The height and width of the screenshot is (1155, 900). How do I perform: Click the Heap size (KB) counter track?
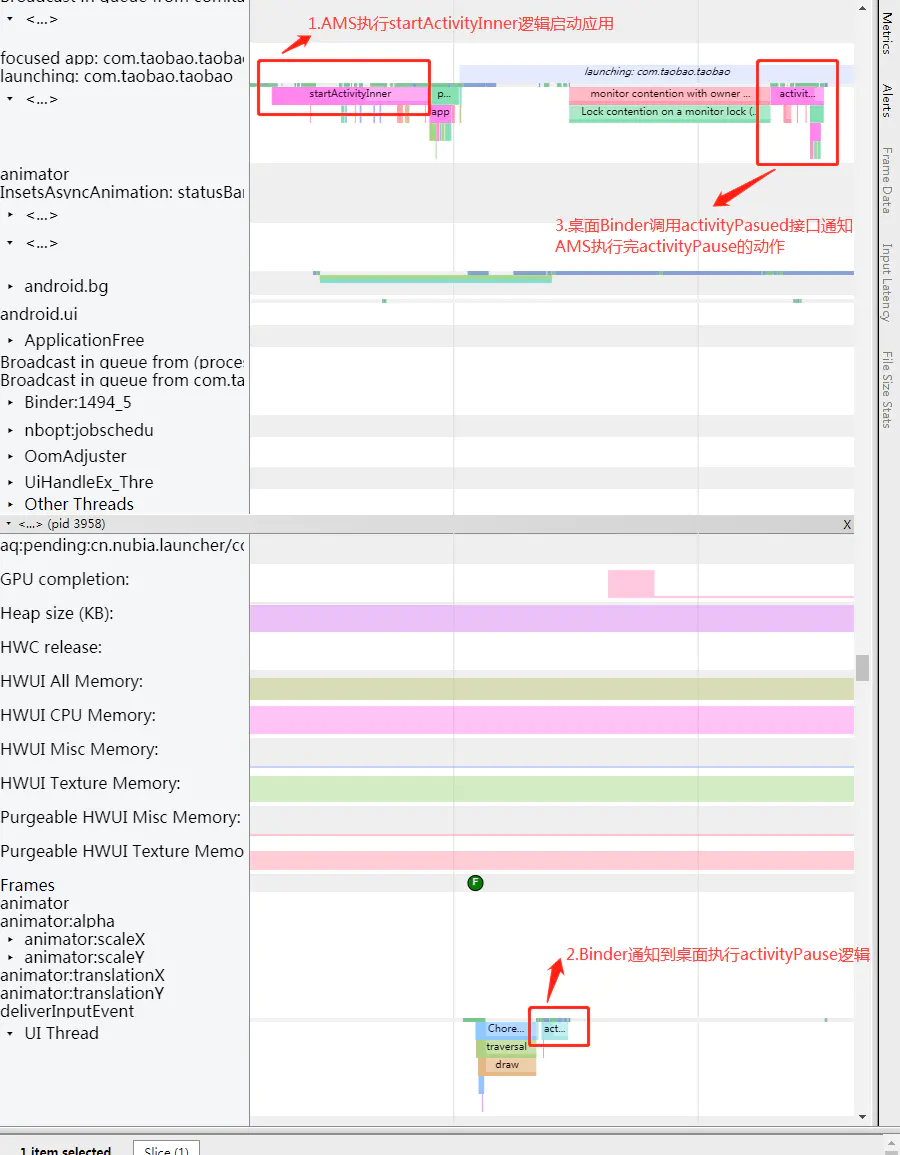pyautogui.click(x=552, y=619)
